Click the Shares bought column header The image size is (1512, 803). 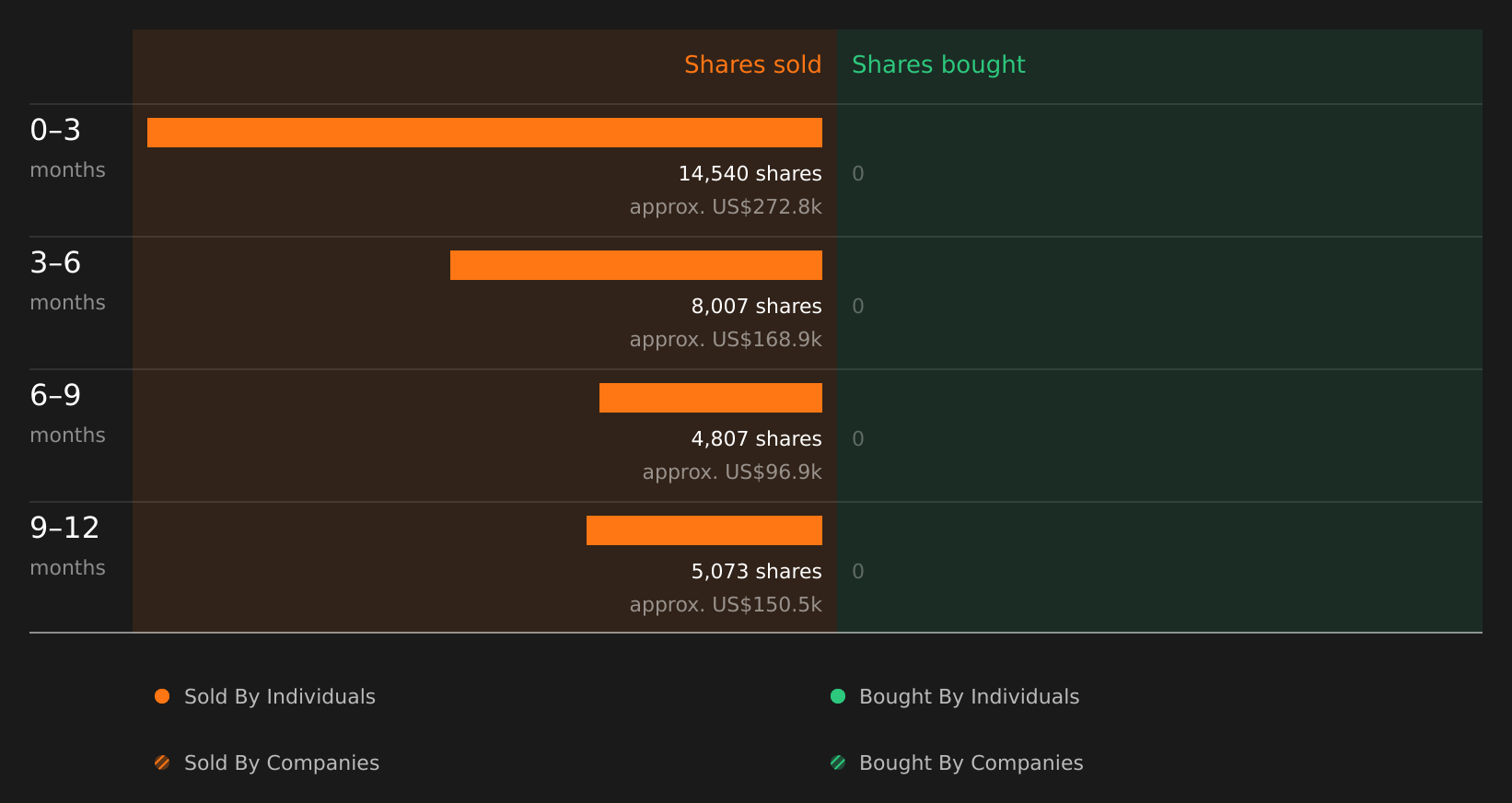click(x=938, y=65)
